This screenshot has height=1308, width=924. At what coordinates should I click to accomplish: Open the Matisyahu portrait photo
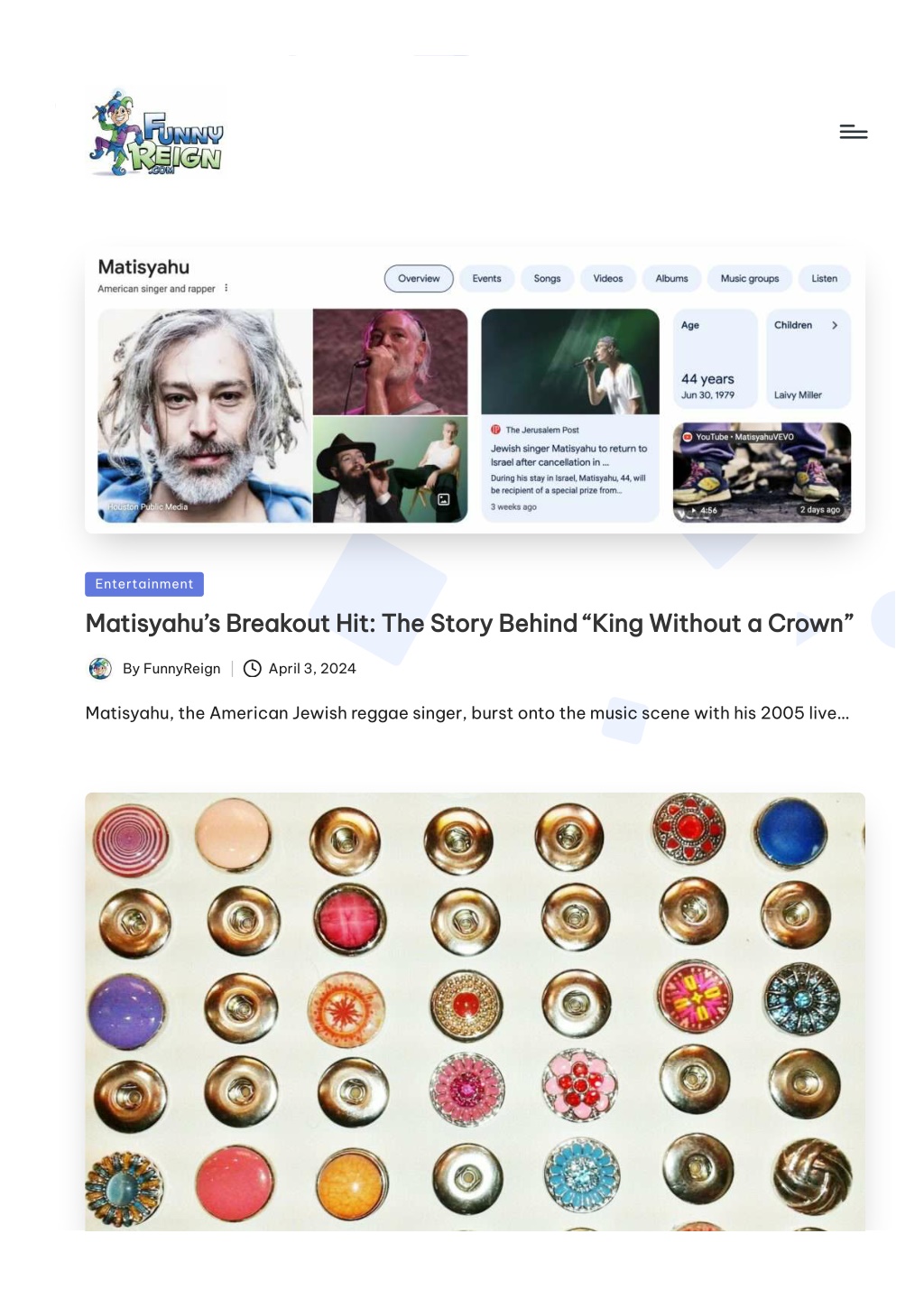click(x=204, y=415)
